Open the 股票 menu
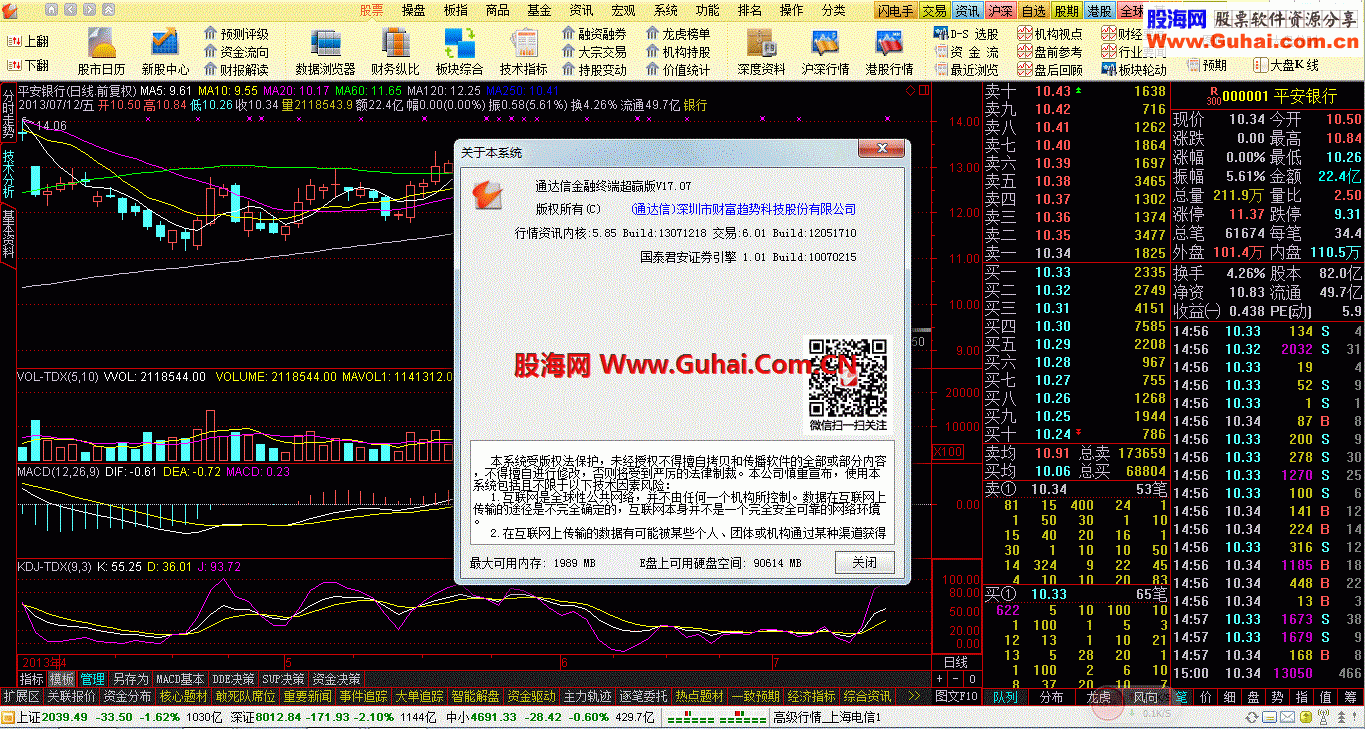 (371, 10)
